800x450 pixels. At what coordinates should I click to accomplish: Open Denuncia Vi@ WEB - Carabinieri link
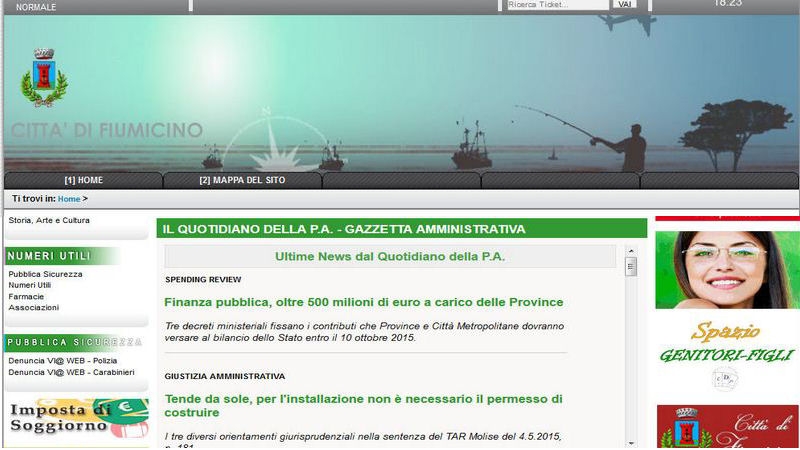(x=71, y=372)
